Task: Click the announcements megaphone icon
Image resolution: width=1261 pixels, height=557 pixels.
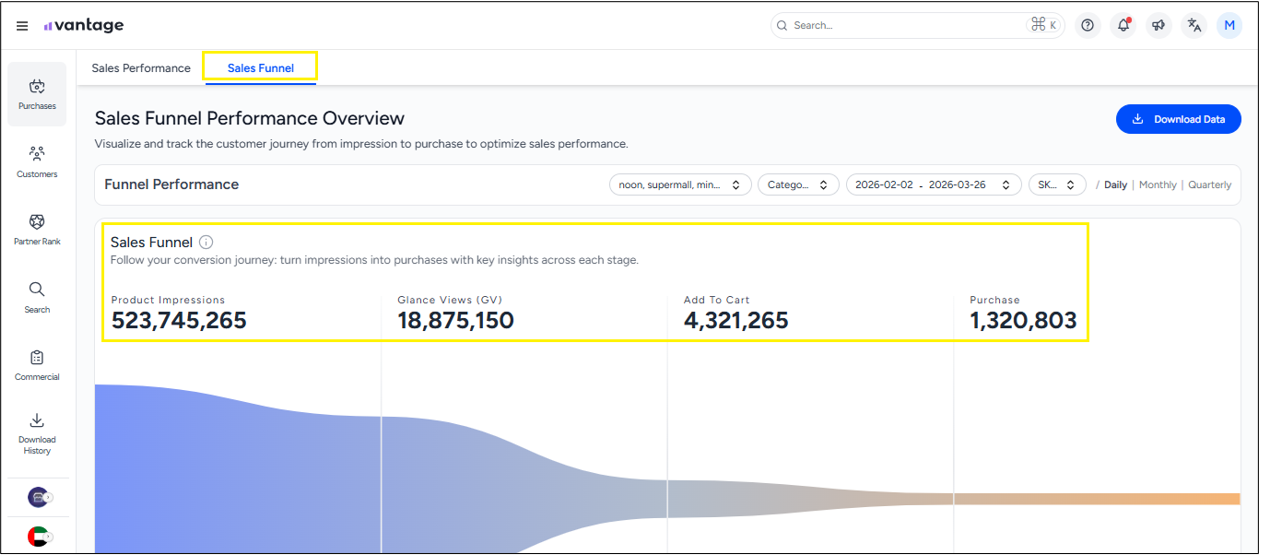Action: coord(1158,26)
